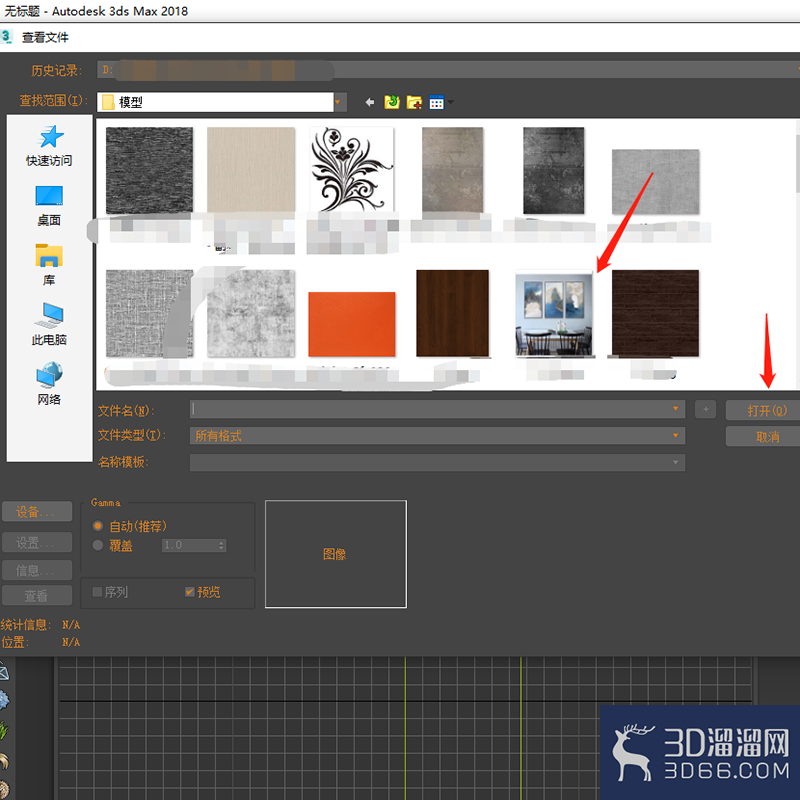800x800 pixels.
Task: Select Libraries (库) in sidebar
Action: (x=49, y=265)
